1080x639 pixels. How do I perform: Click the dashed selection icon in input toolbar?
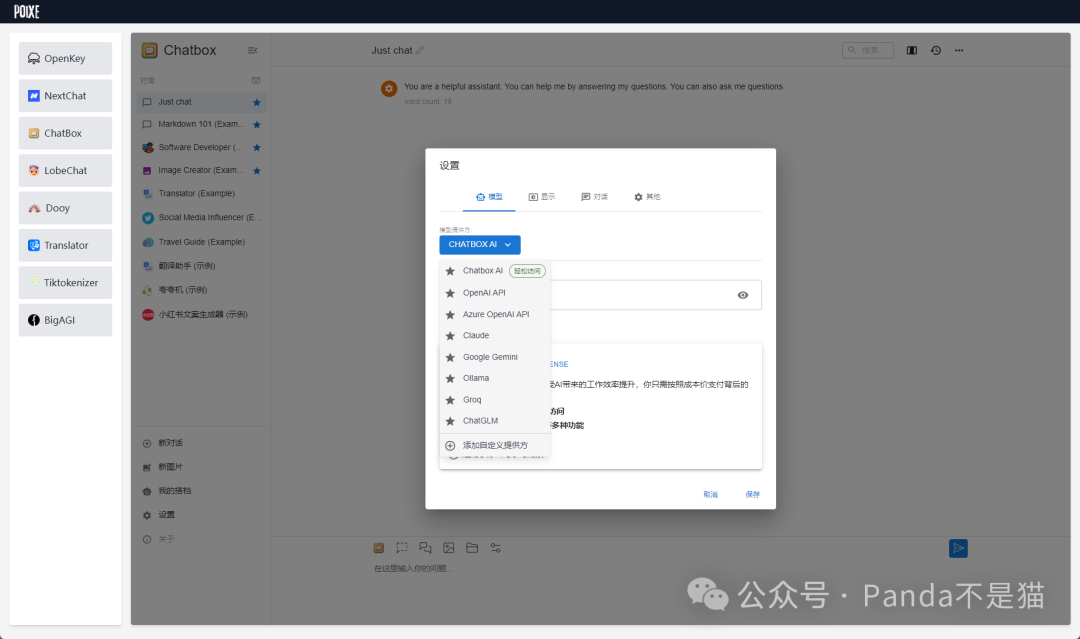click(x=402, y=548)
